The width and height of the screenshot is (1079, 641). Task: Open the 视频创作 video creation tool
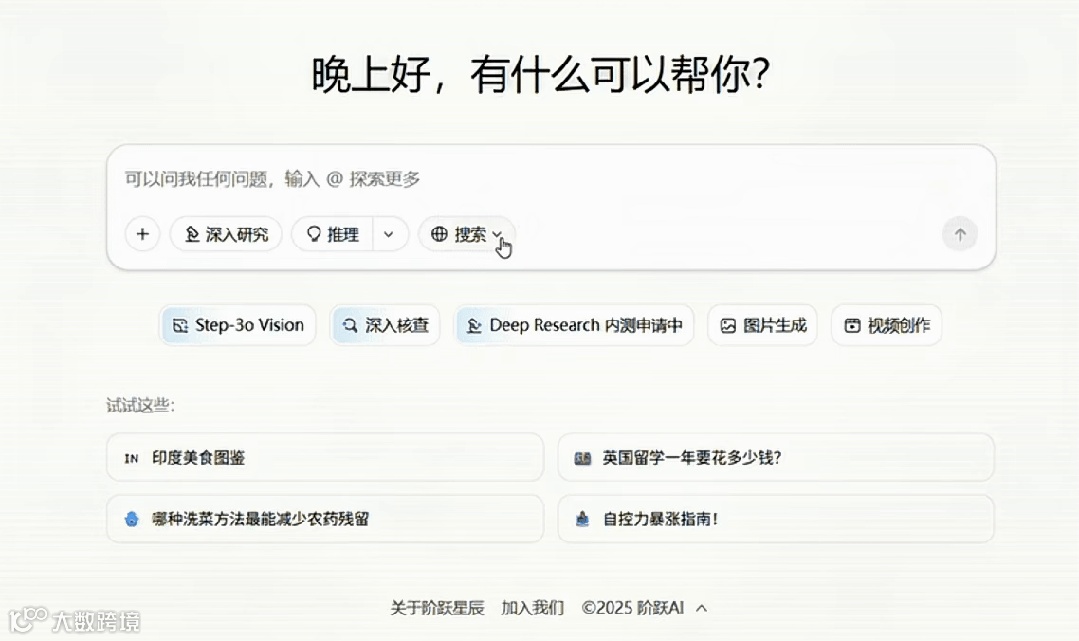point(886,324)
